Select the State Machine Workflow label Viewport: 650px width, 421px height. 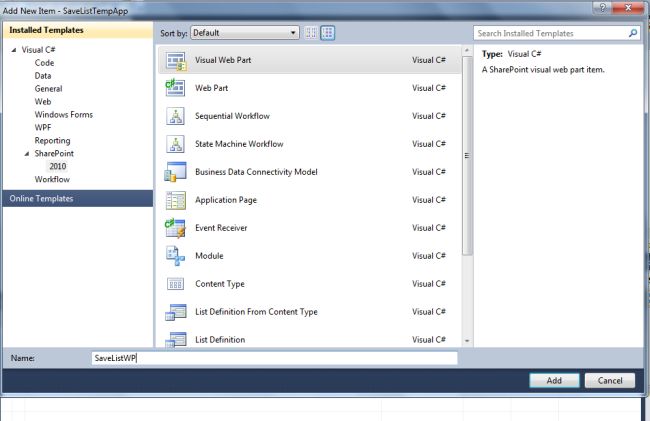point(239,144)
